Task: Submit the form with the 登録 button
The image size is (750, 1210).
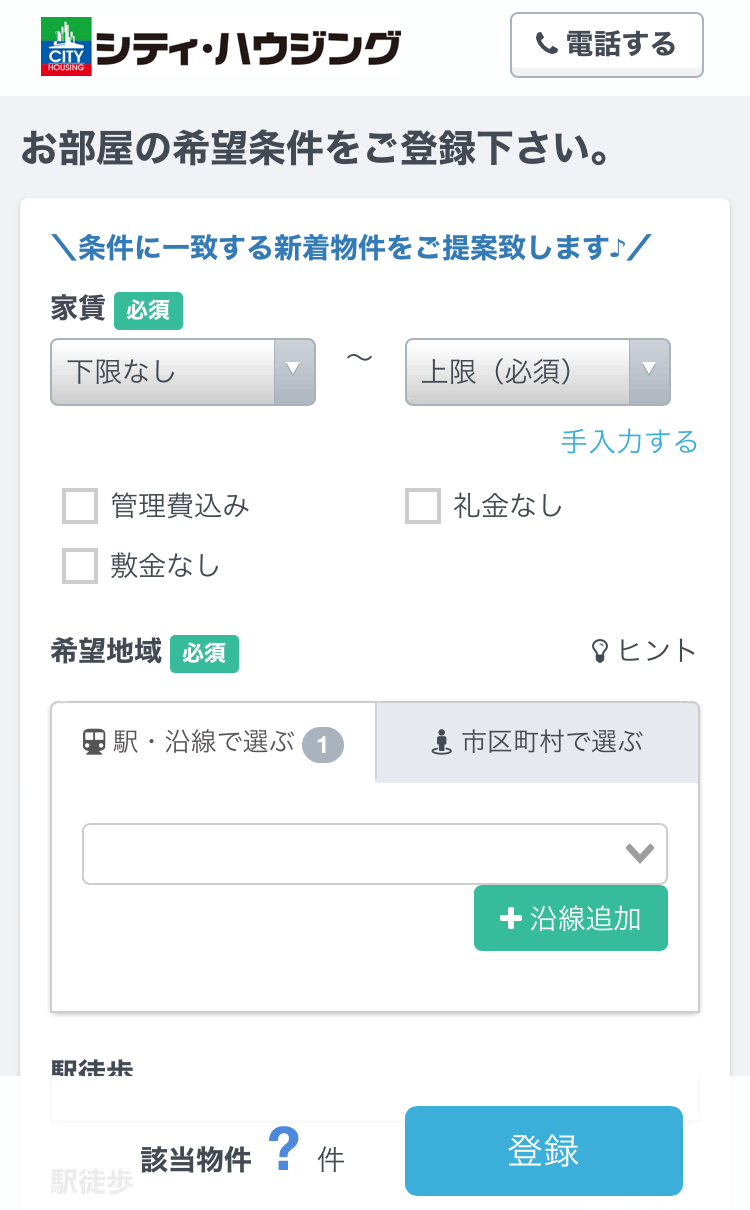Action: coord(543,1150)
